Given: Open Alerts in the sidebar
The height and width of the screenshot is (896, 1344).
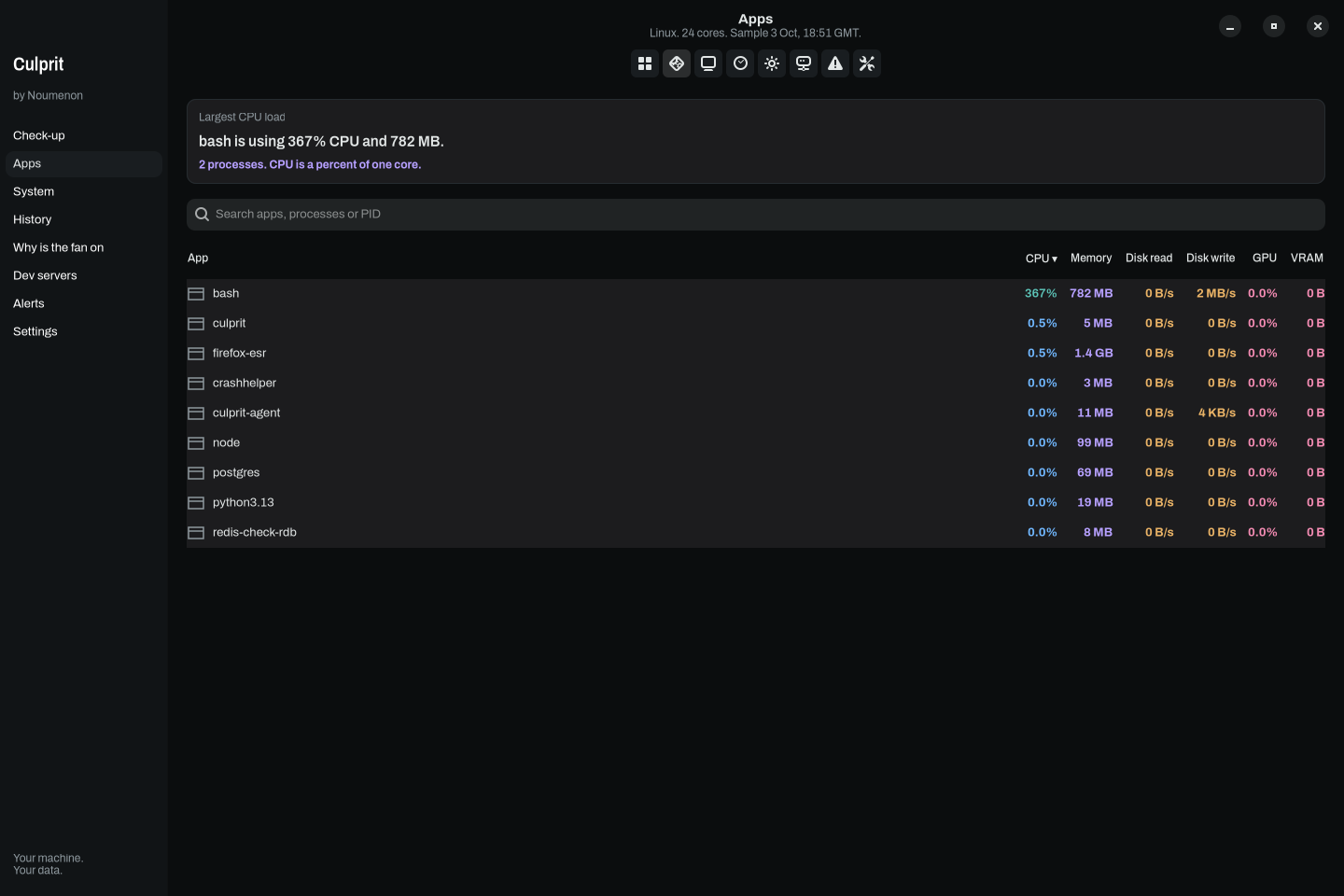Looking at the screenshot, I should tap(84, 303).
